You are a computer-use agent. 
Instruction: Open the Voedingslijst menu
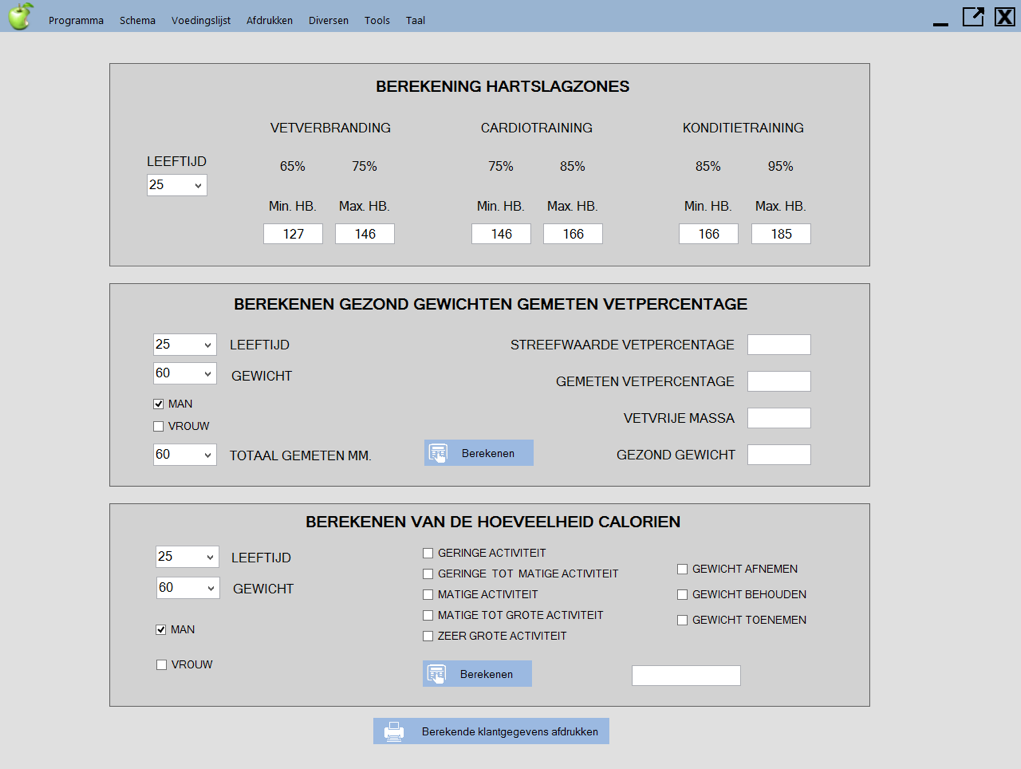[x=201, y=20]
